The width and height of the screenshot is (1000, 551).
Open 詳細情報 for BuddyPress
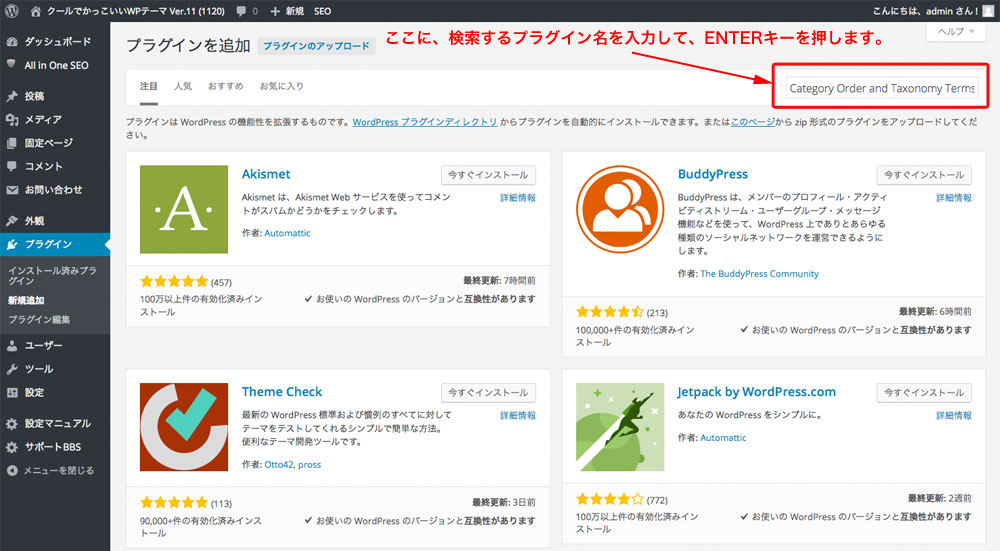954,198
